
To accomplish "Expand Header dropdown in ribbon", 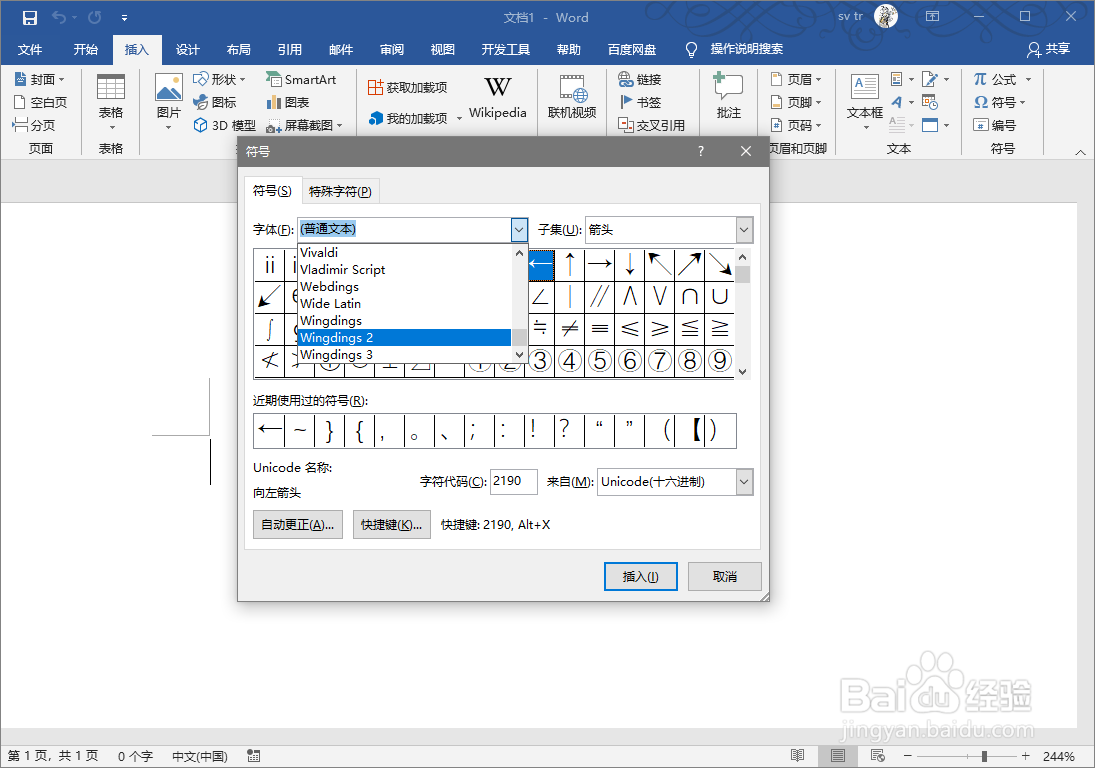I will coord(818,80).
